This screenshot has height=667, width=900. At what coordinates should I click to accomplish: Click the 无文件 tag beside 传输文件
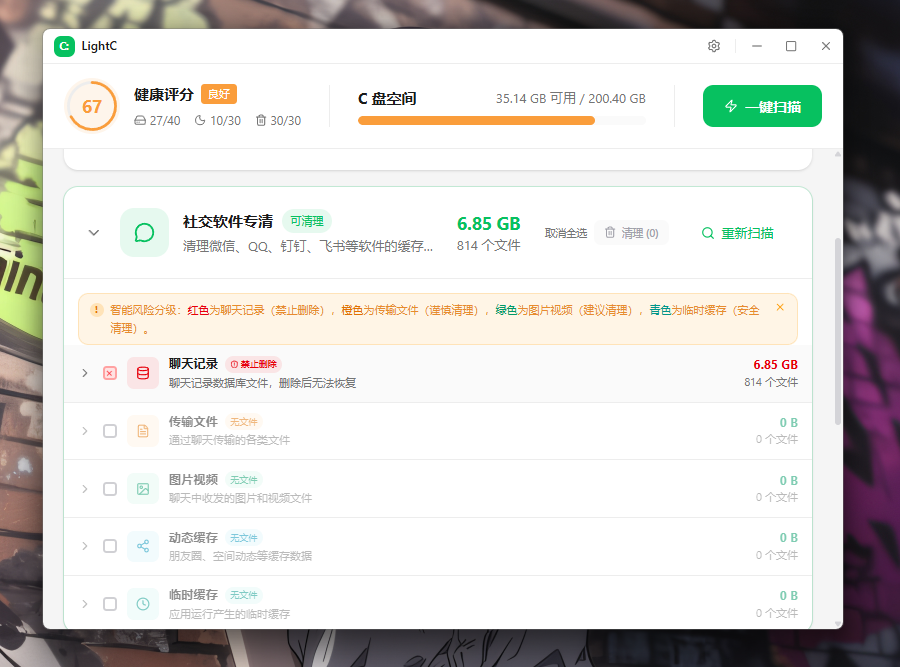tap(244, 422)
